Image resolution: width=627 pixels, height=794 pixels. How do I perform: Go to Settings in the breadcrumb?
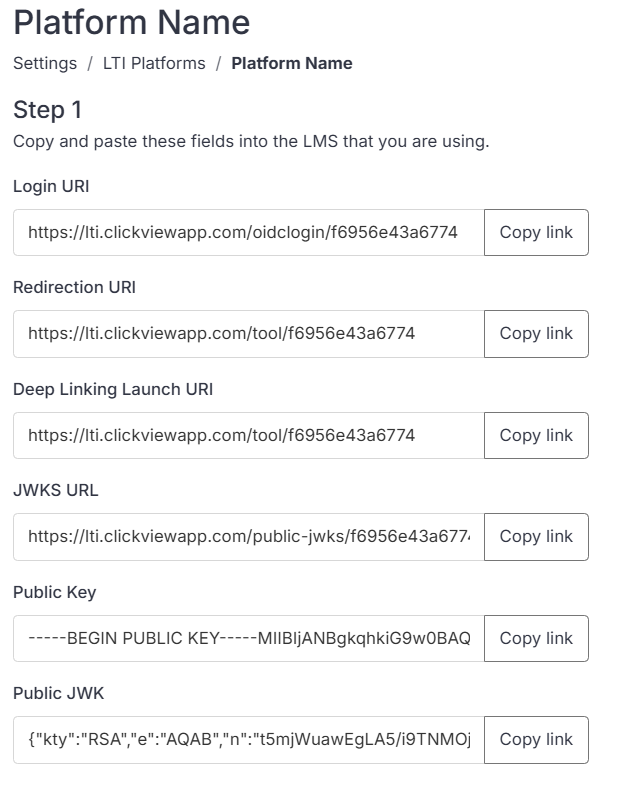point(45,63)
